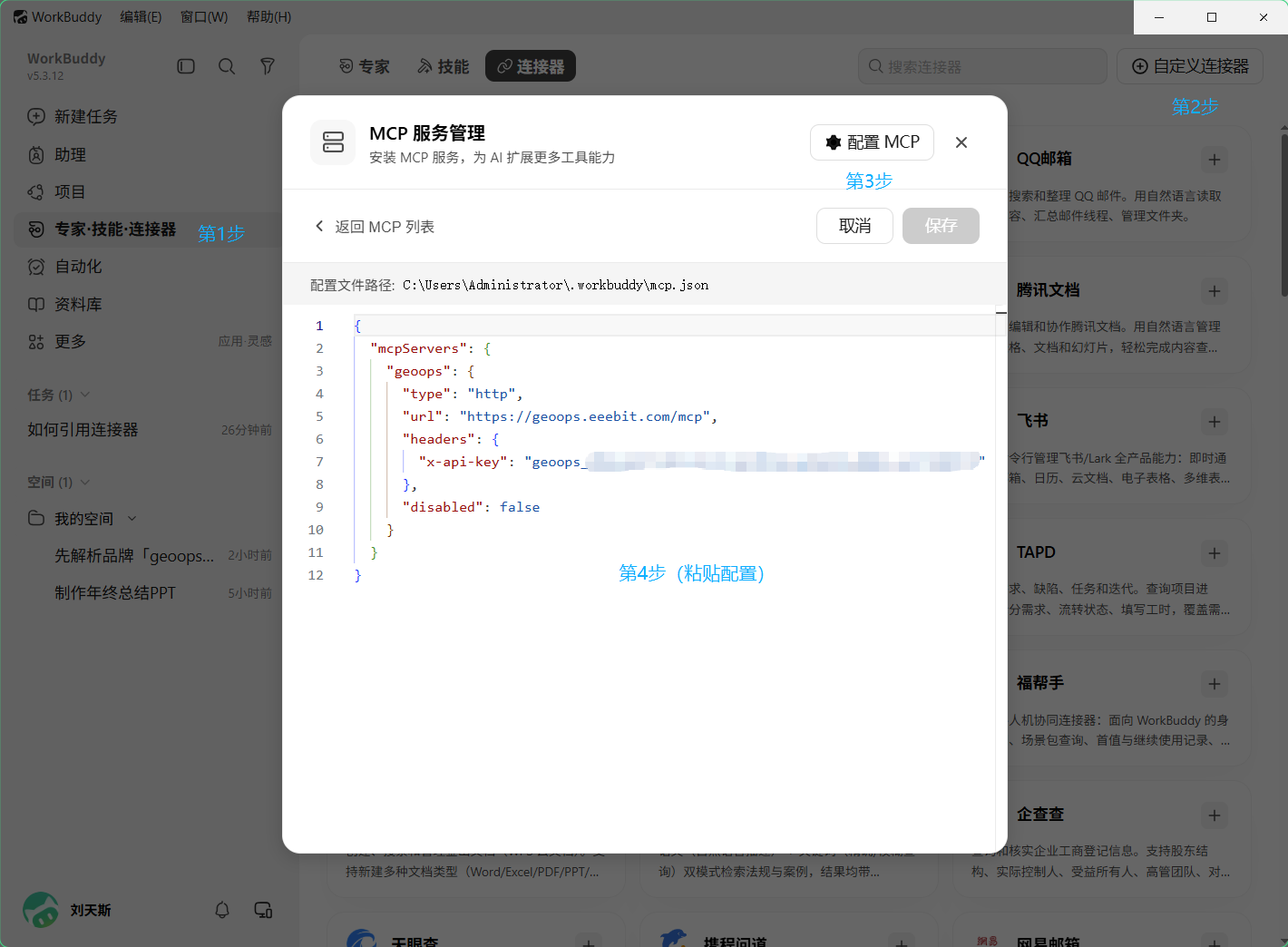The height and width of the screenshot is (947, 1288).
Task: Click the 配置 MCP button
Action: pos(872,142)
